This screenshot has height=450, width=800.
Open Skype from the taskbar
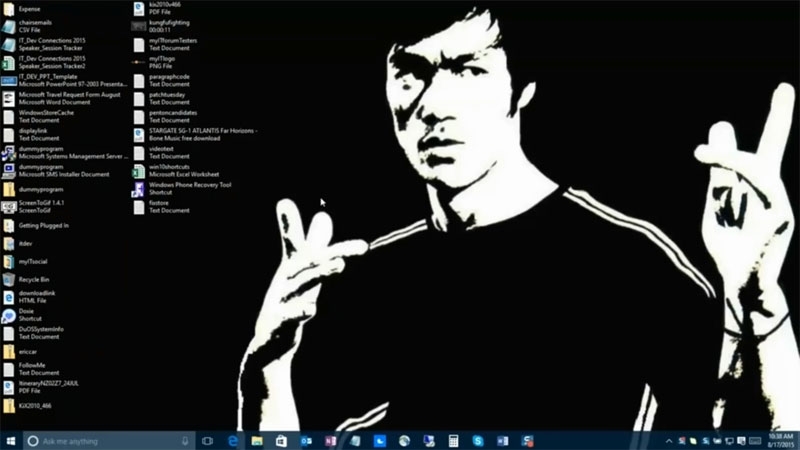pos(478,441)
